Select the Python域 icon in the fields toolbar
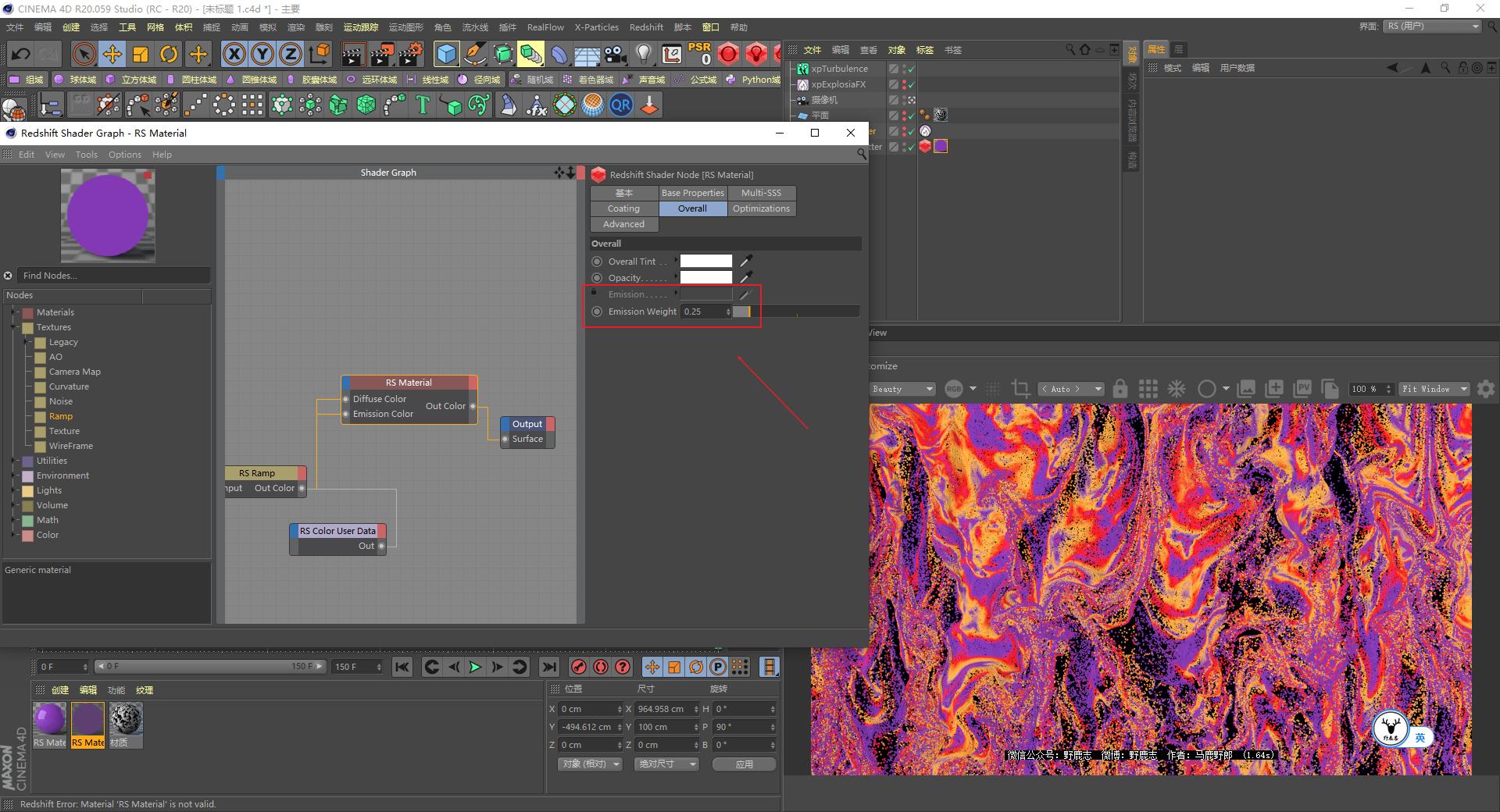The image size is (1500, 812). (x=732, y=79)
